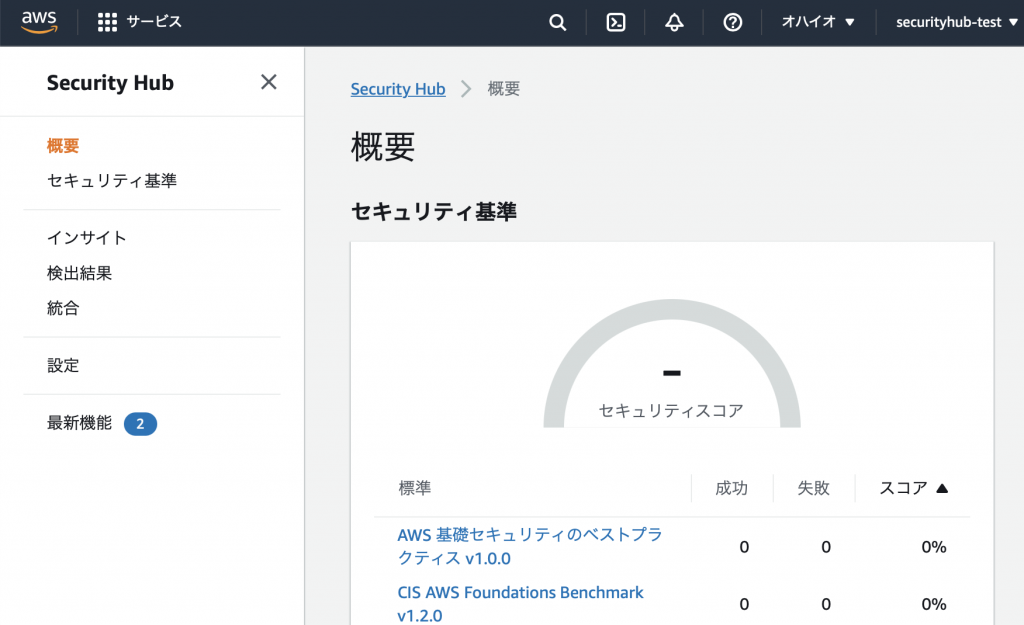
Task: Open 設定 in the sidebar
Action: click(x=63, y=366)
